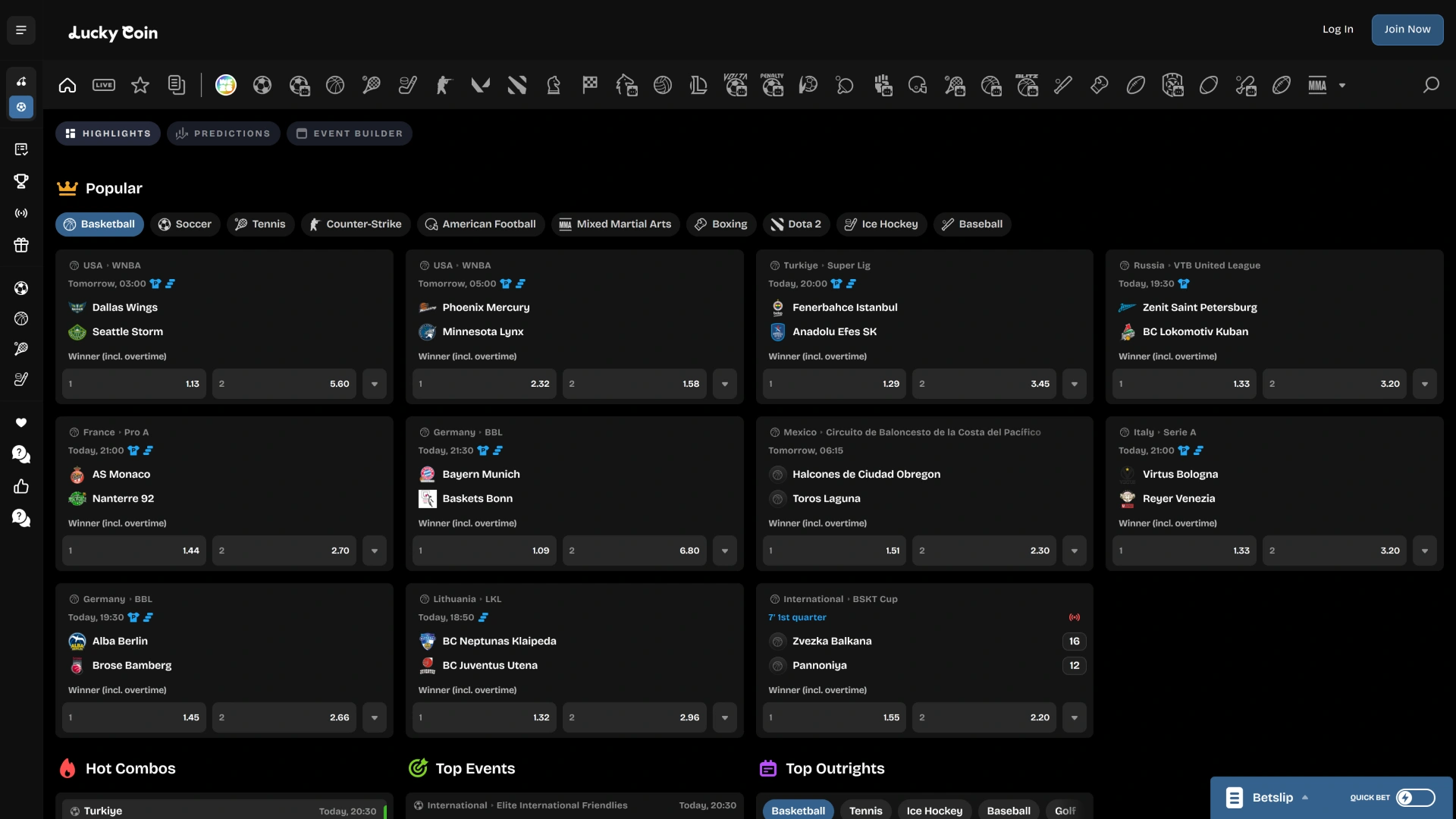Screen dimensions: 1456x819
Task: Switch to Event Builder tab
Action: point(350,133)
